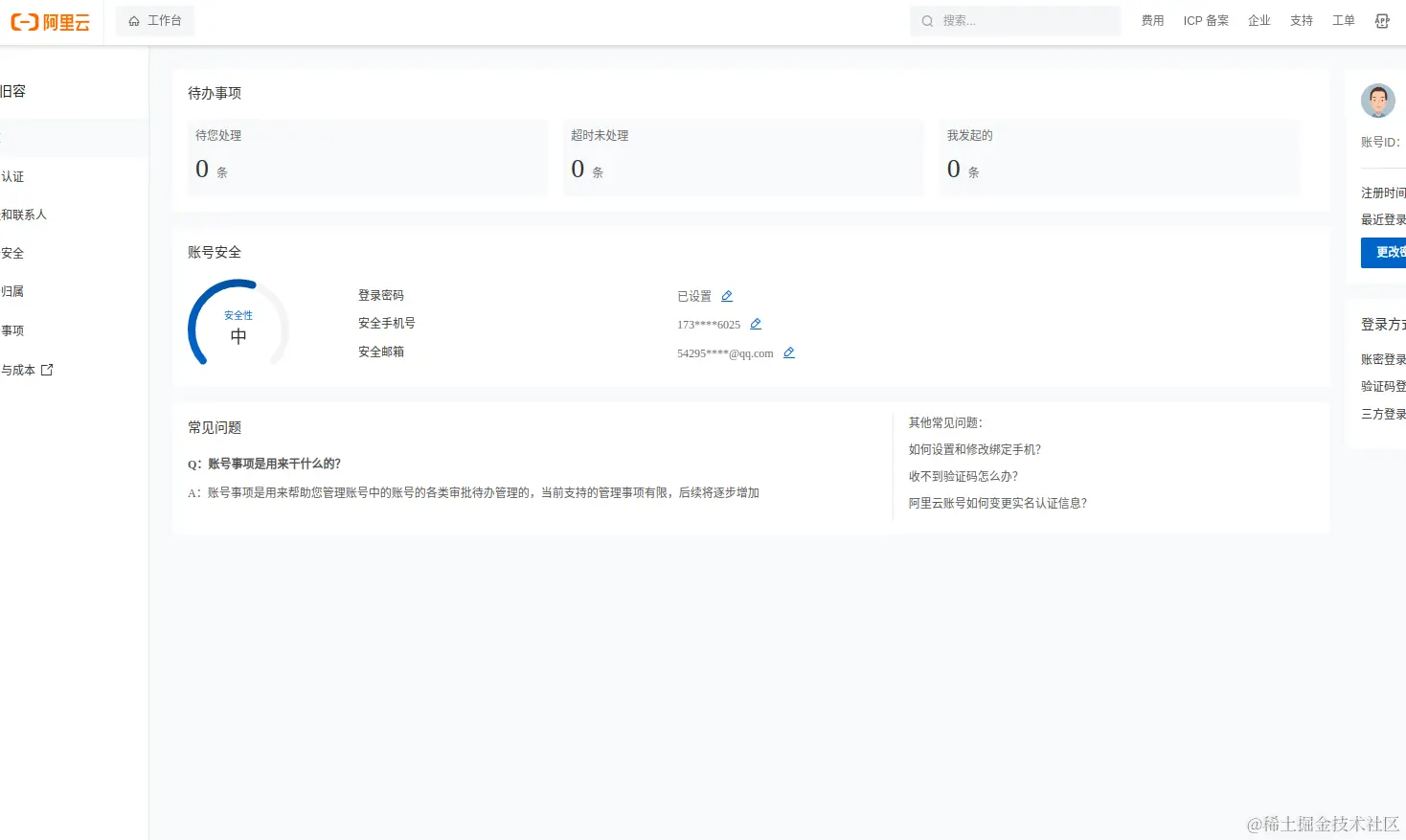This screenshot has width=1406, height=840.
Task: Click the search box in top bar
Action: (1015, 21)
